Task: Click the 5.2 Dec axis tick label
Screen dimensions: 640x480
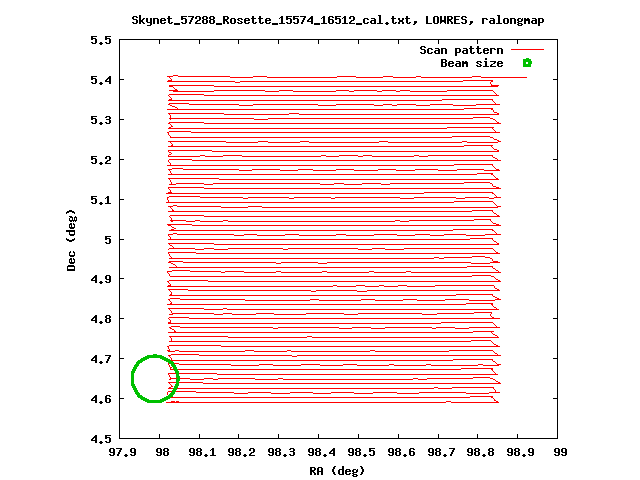Action: (x=100, y=160)
